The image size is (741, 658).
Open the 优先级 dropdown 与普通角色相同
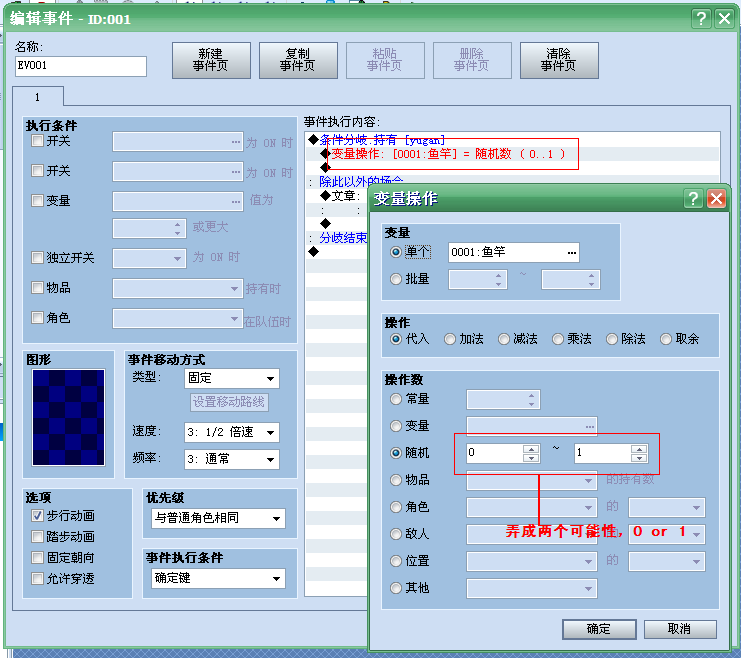coord(218,518)
